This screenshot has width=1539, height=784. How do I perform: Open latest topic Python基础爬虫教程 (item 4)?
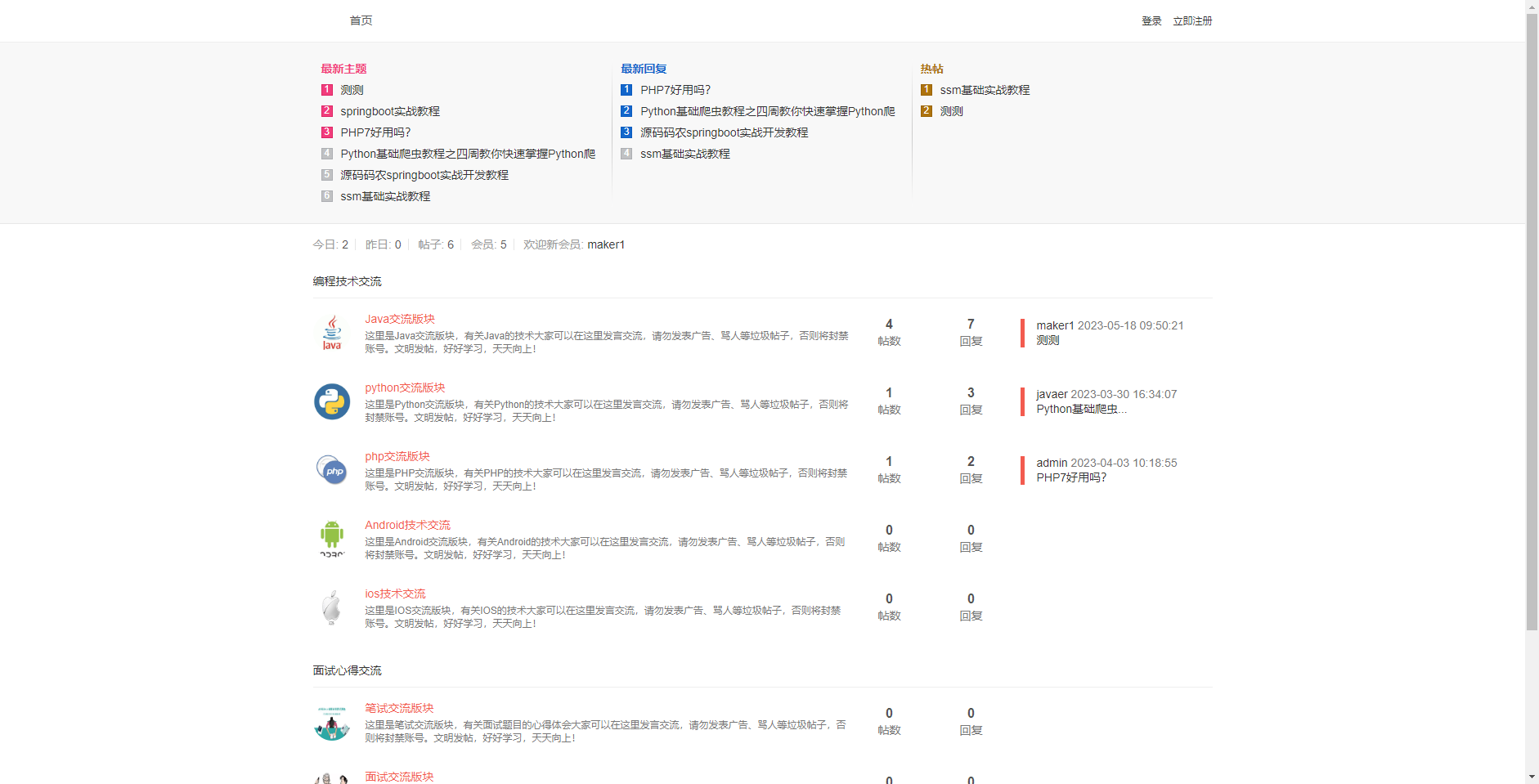(x=468, y=154)
